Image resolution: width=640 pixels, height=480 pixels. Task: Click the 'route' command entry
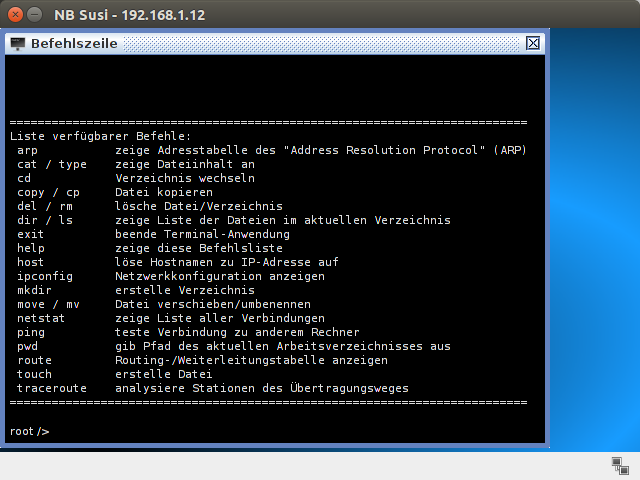tap(35, 360)
